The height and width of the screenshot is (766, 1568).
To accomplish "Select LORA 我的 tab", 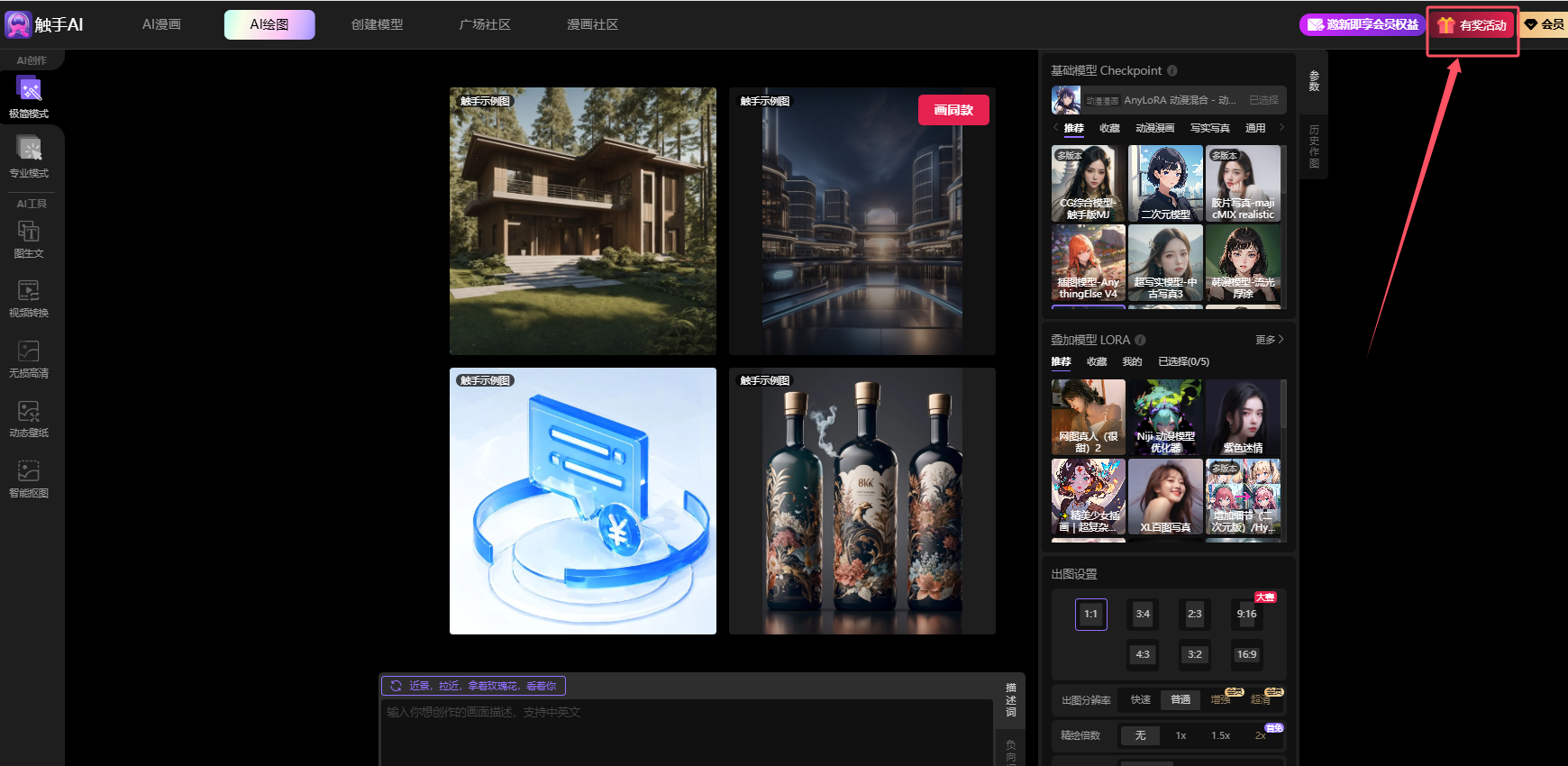I will (1132, 361).
